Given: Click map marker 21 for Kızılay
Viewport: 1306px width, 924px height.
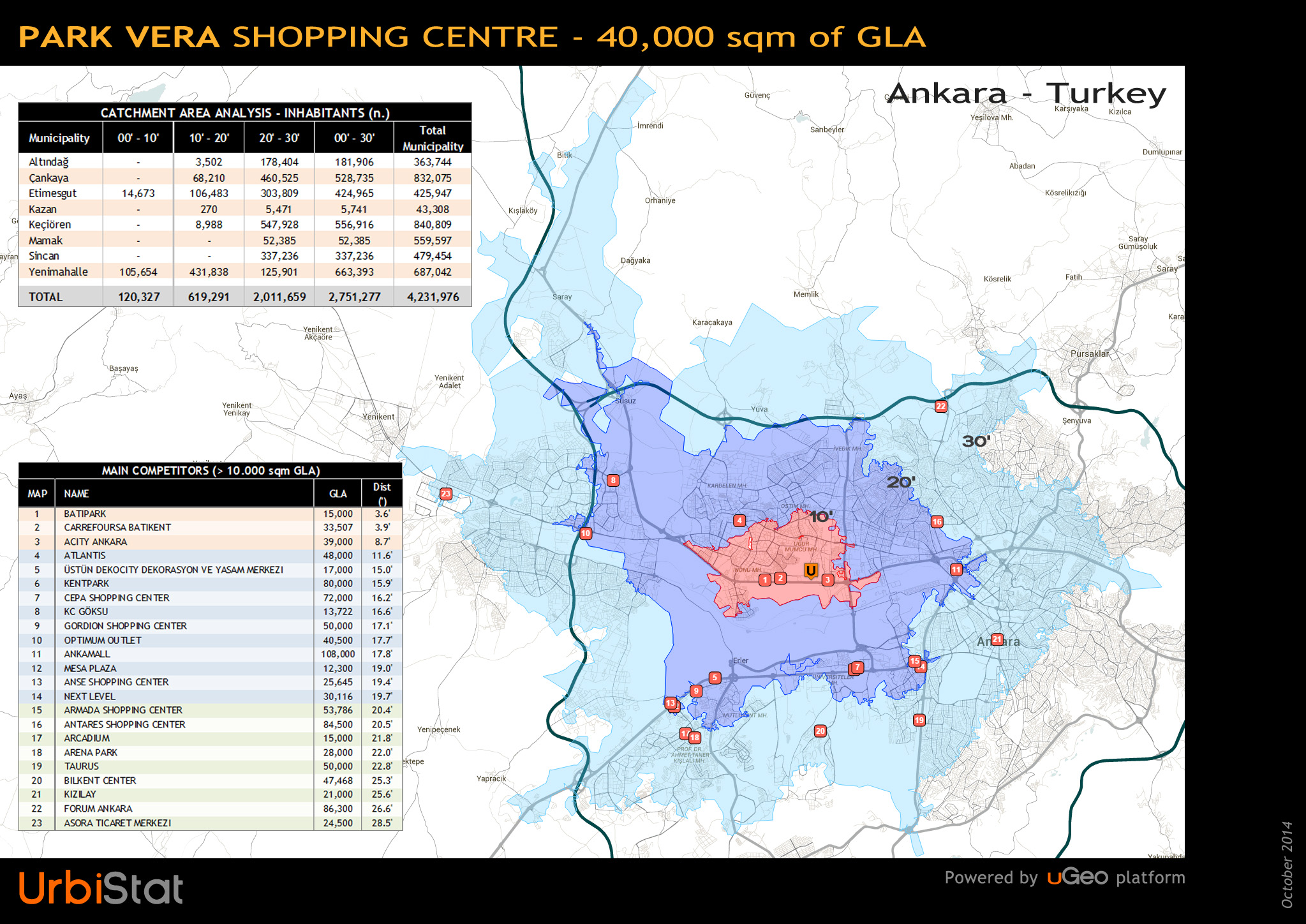Looking at the screenshot, I should point(997,639).
